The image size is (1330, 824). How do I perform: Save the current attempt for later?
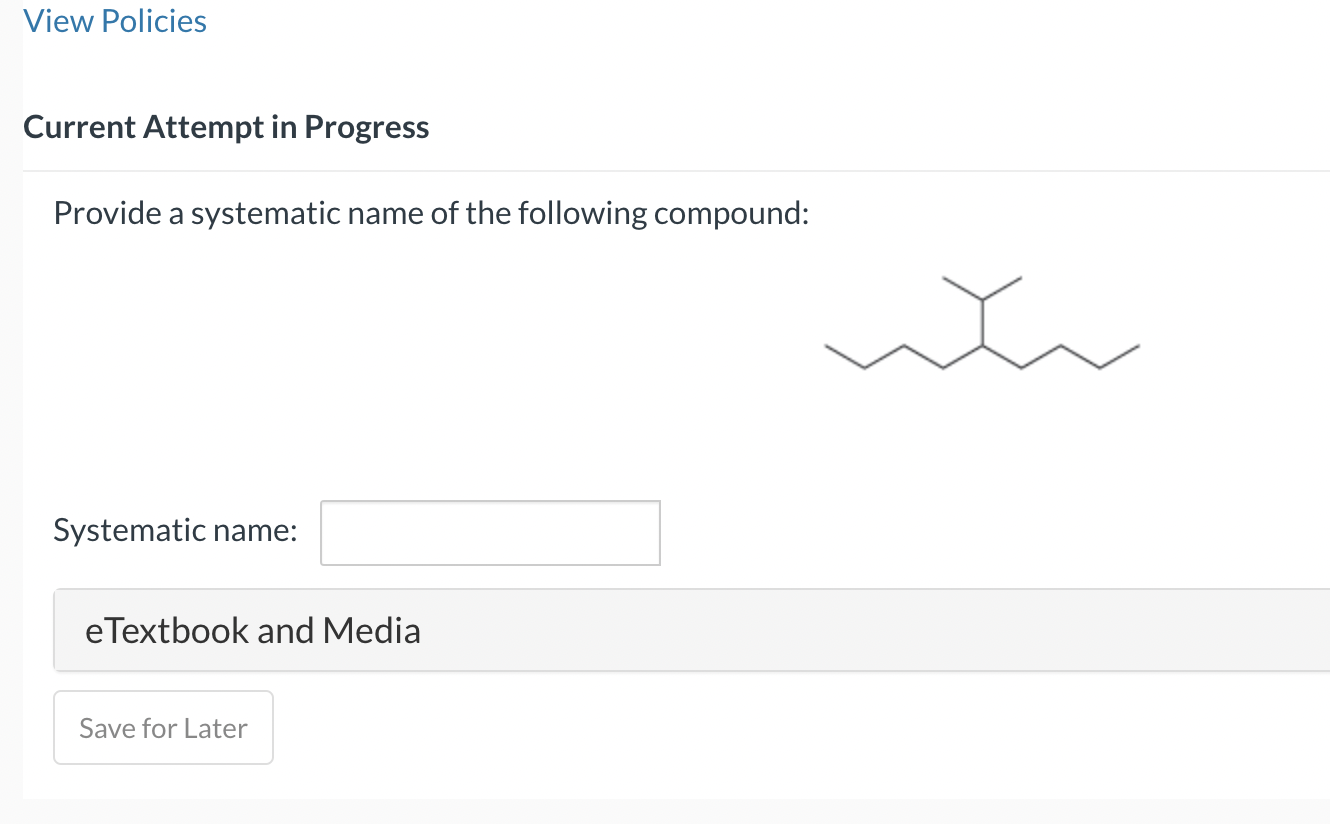point(163,727)
